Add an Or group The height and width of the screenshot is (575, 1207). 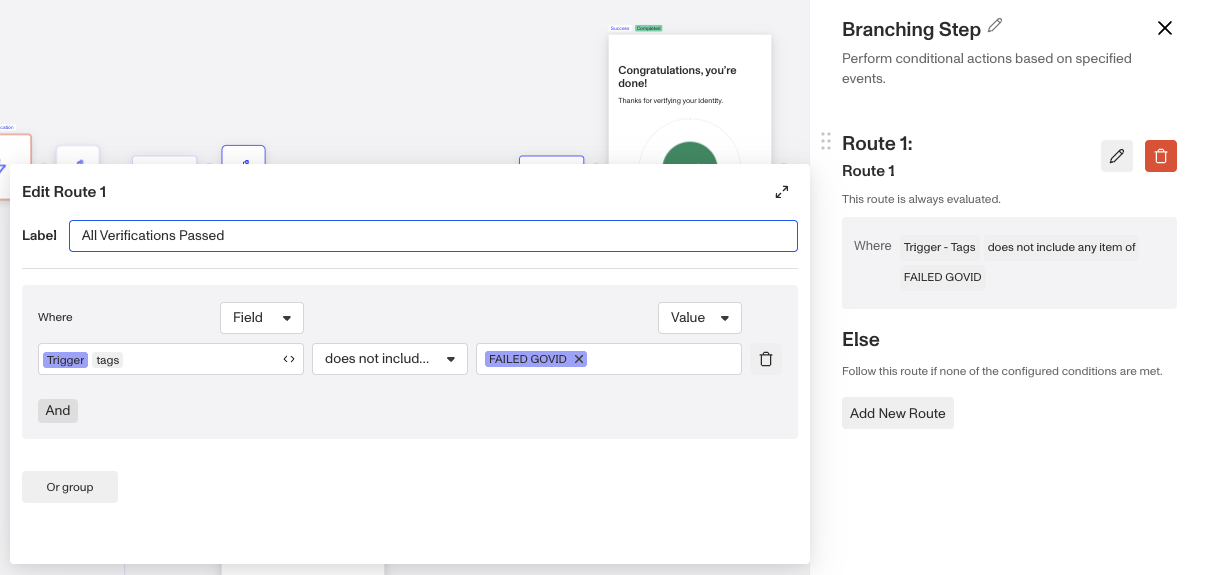click(70, 487)
